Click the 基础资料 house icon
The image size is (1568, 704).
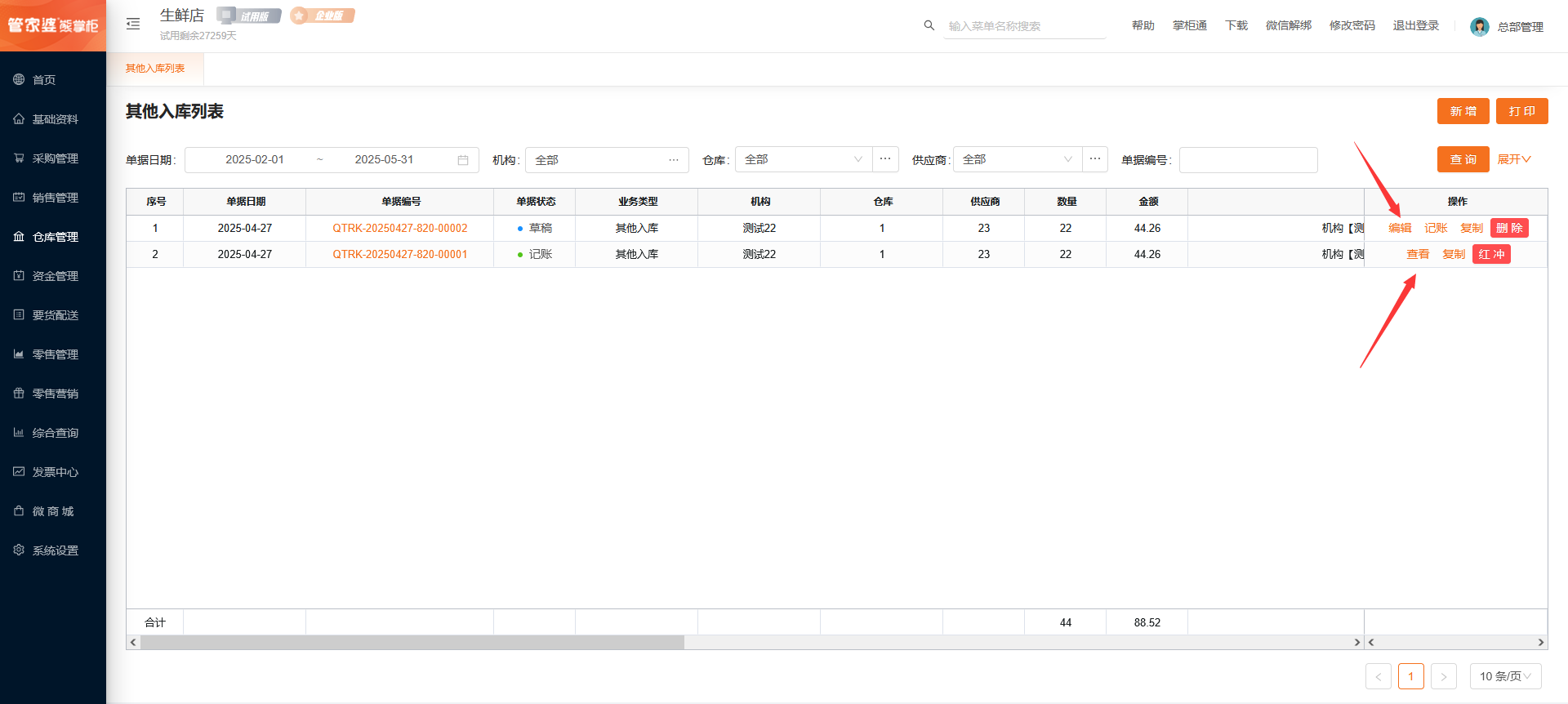[x=19, y=118]
